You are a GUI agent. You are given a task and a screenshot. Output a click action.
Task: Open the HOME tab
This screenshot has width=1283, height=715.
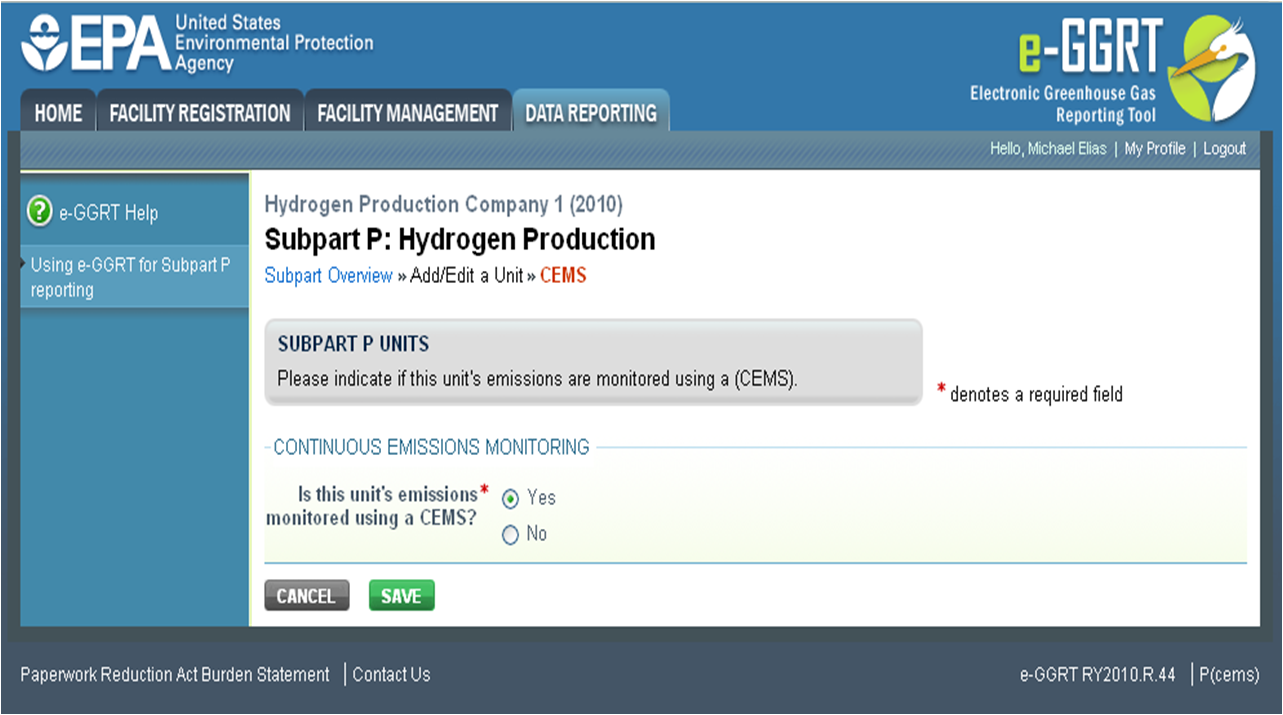tap(58, 113)
